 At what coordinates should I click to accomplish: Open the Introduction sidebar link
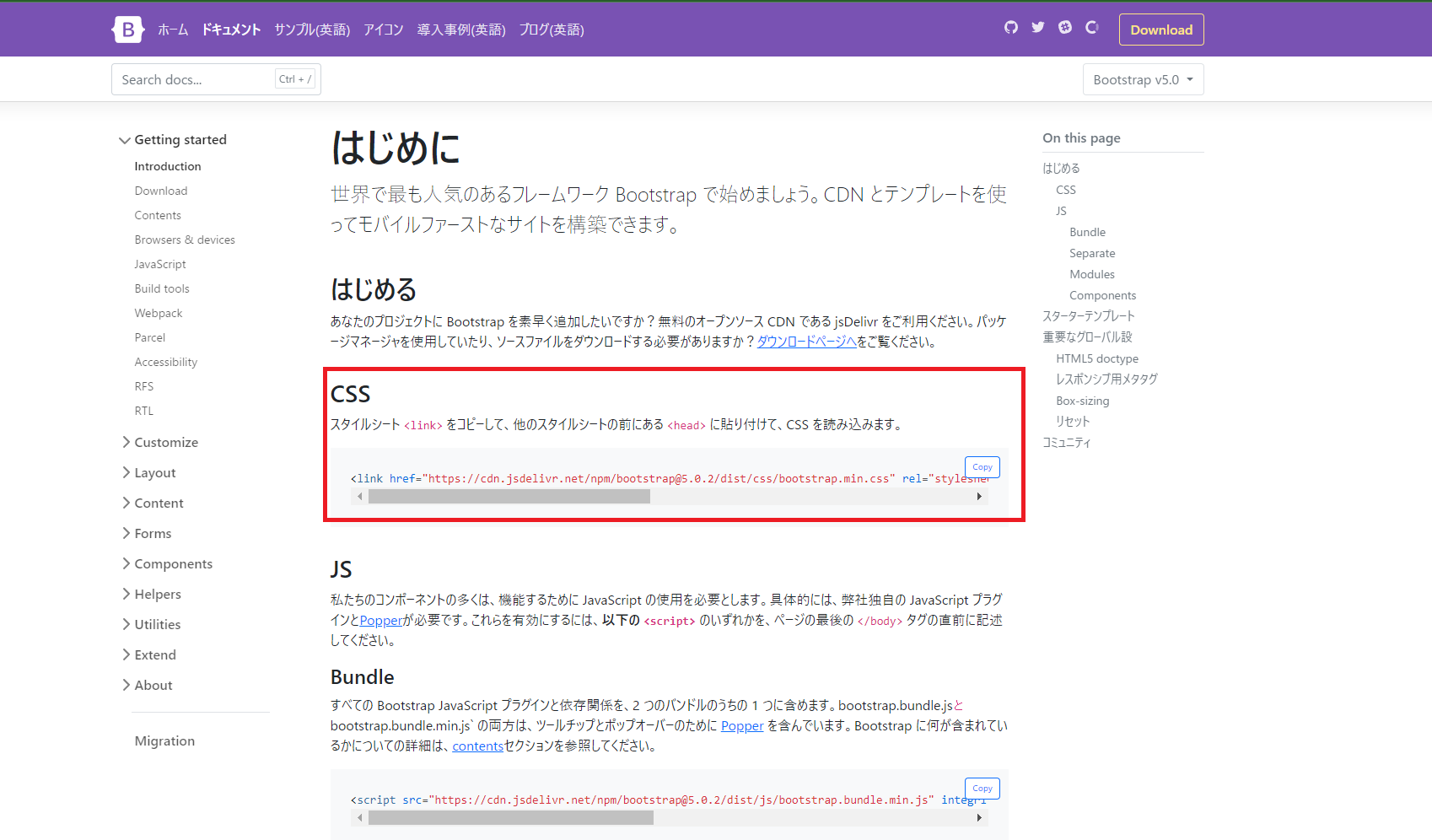click(168, 166)
